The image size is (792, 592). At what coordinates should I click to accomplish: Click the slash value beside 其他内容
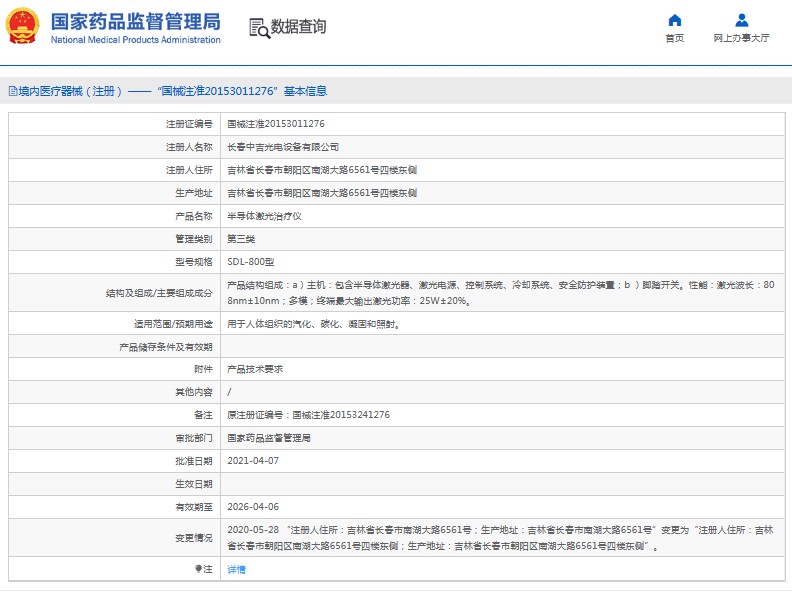229,392
